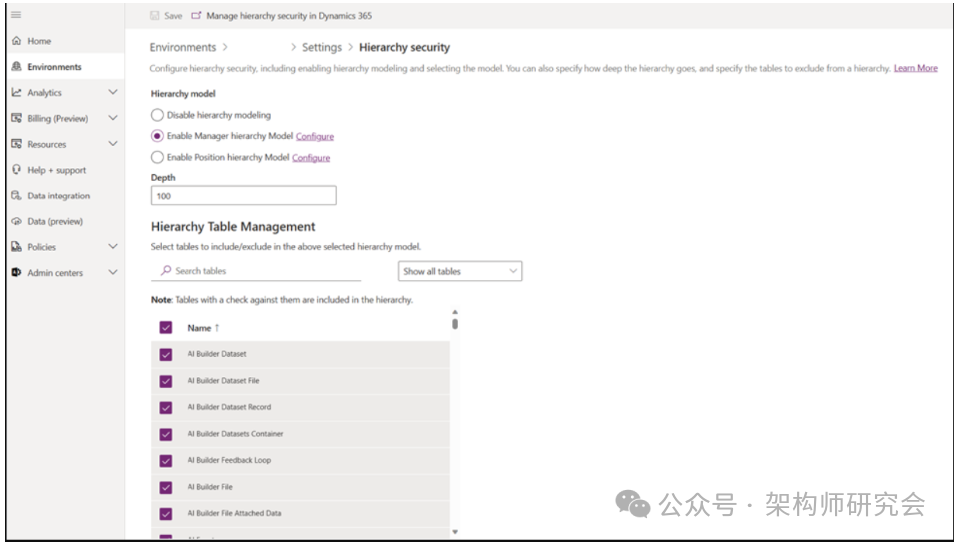Expand the Admin centers chevron
Screen dimensions: 956x543
(113, 273)
